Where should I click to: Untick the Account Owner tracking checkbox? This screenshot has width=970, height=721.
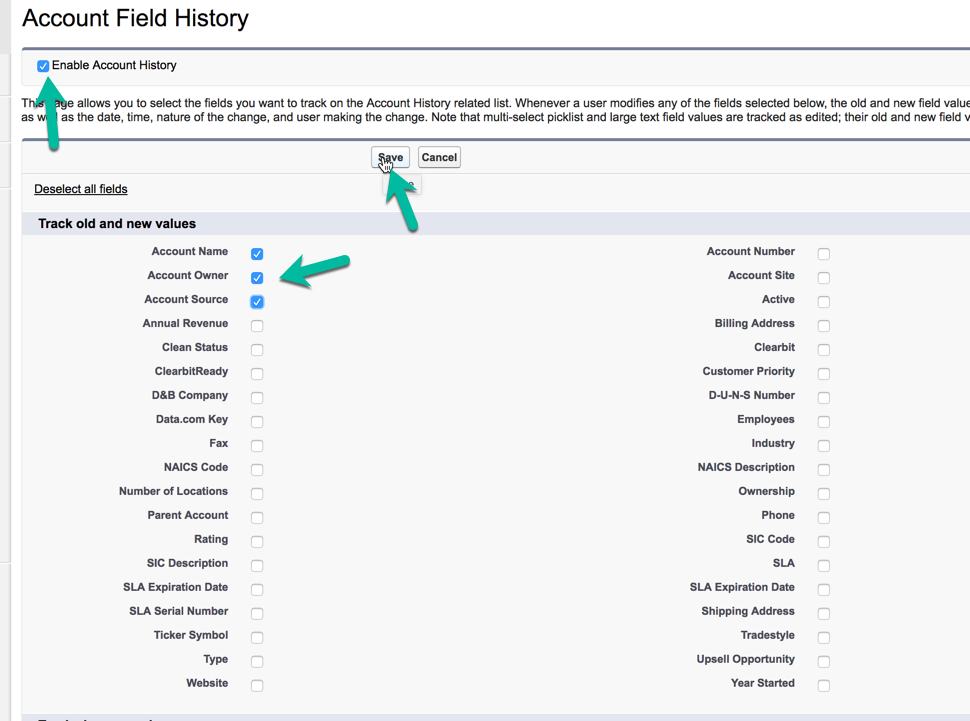(x=257, y=278)
